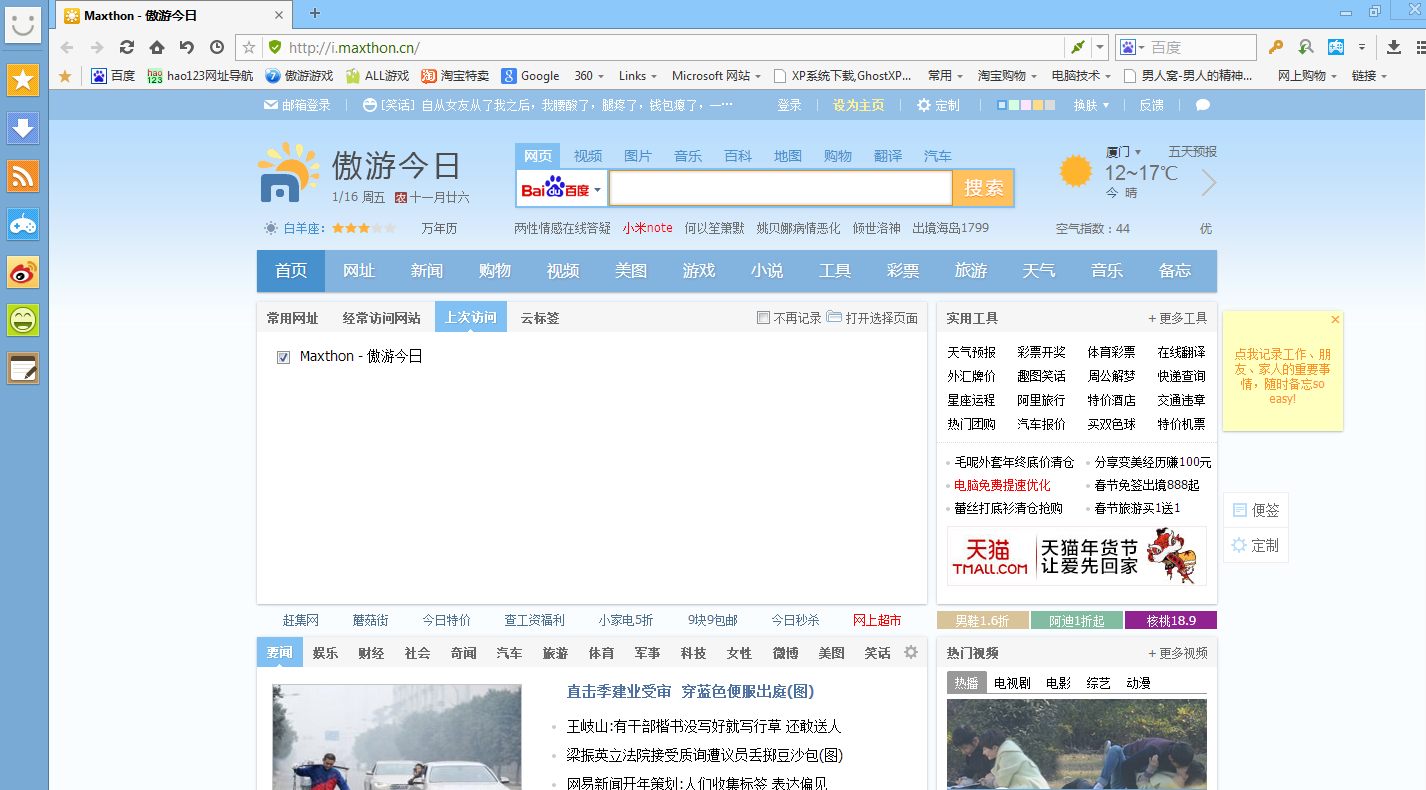
Task: Open the RSS feed reader sidebar
Action: click(x=23, y=176)
